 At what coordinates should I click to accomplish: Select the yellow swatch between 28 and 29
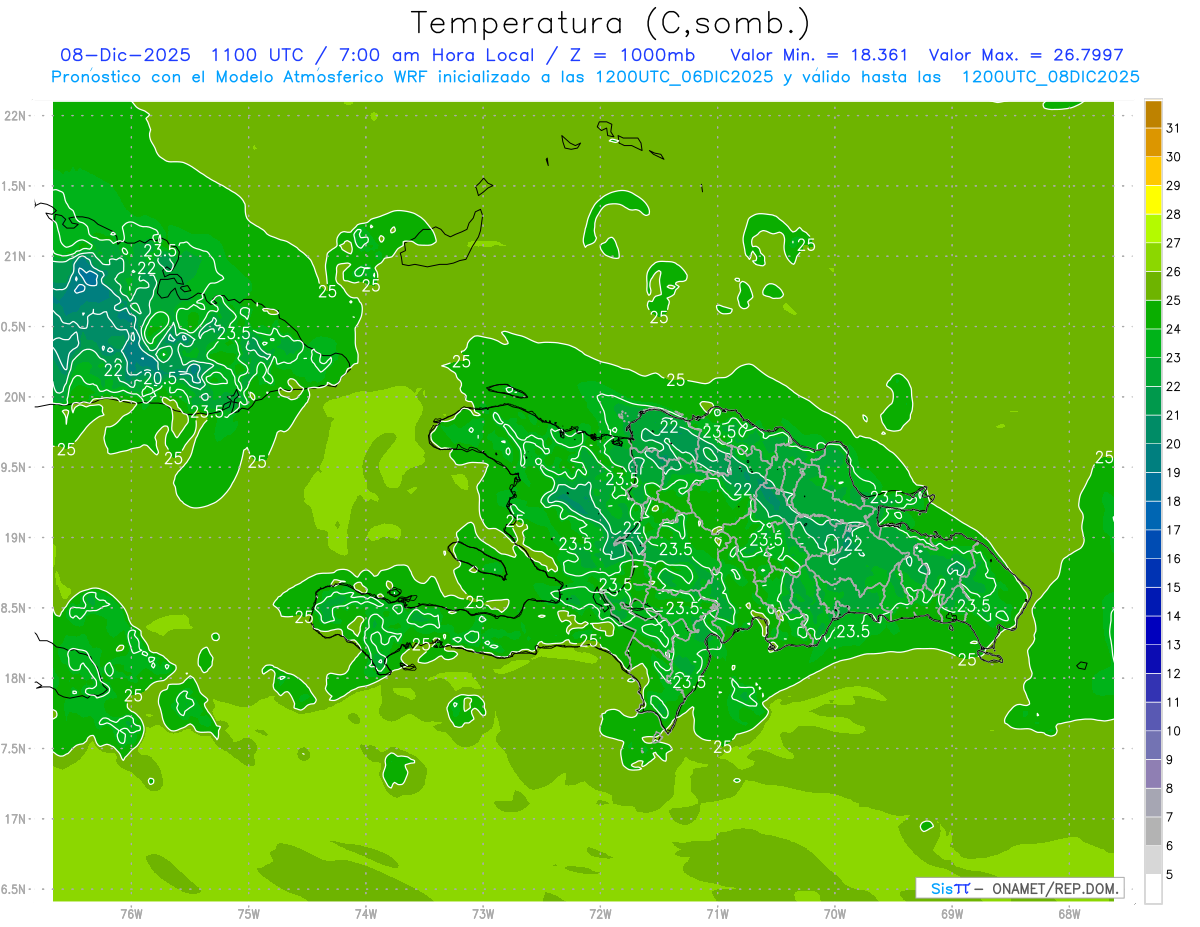coord(1153,200)
